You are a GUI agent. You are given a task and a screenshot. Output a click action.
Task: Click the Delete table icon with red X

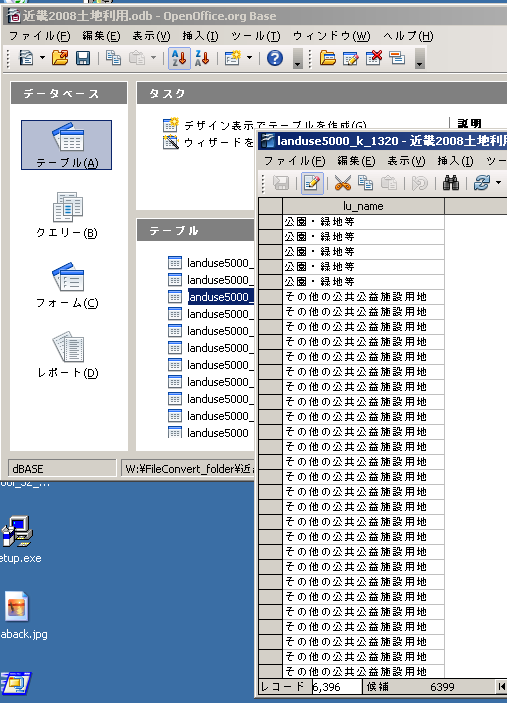[374, 58]
